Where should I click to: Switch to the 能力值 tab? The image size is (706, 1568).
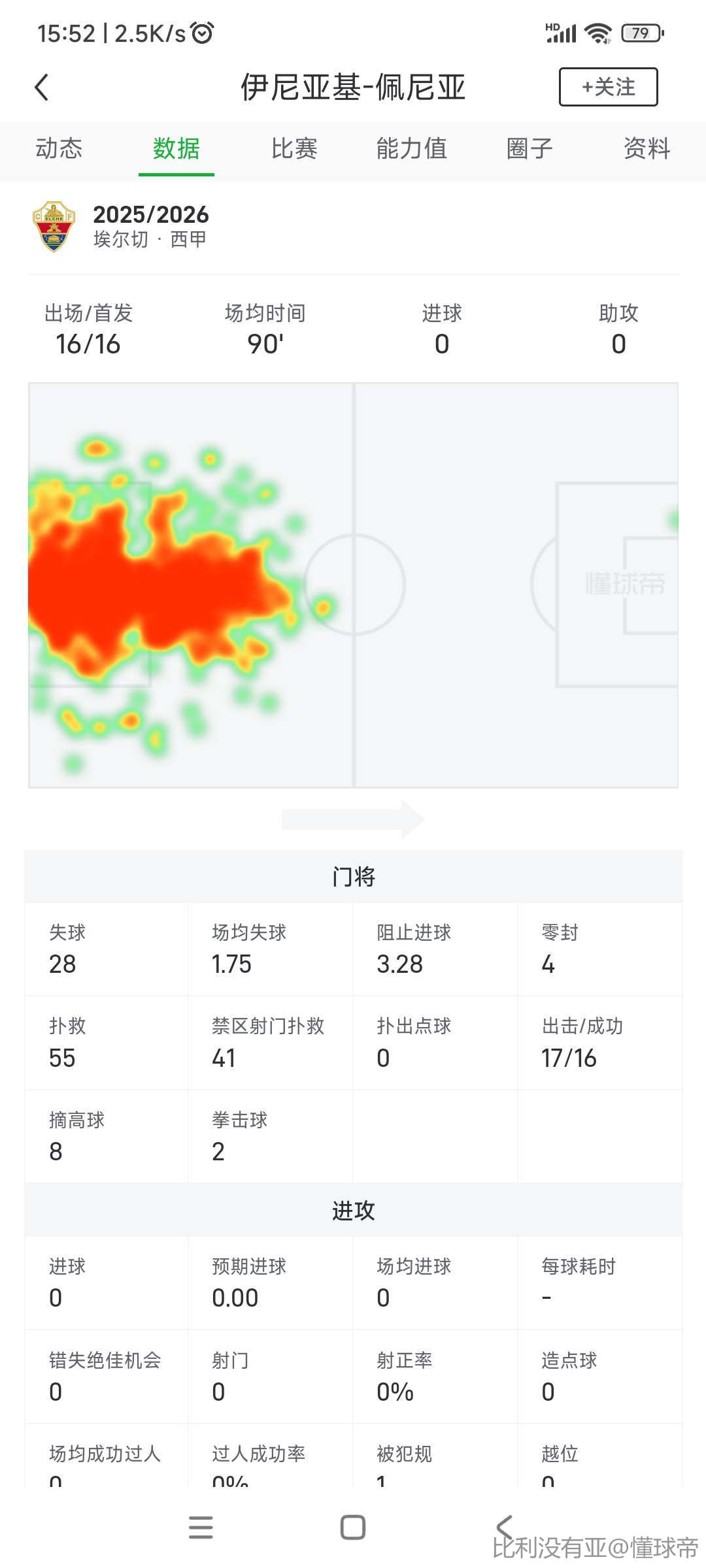(x=412, y=149)
